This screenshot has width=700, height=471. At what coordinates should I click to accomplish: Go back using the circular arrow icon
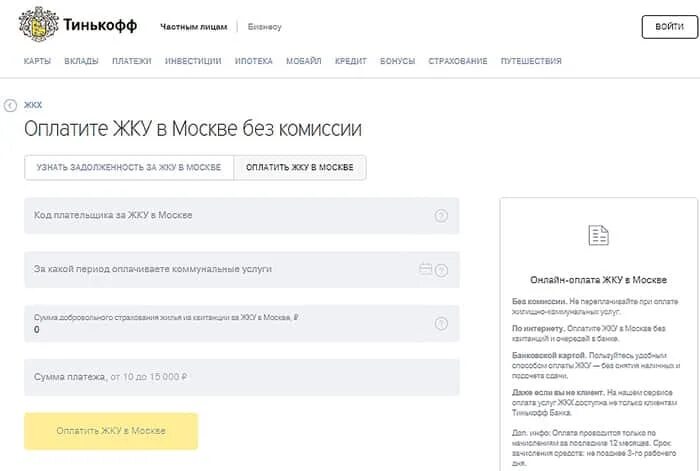pos(10,105)
